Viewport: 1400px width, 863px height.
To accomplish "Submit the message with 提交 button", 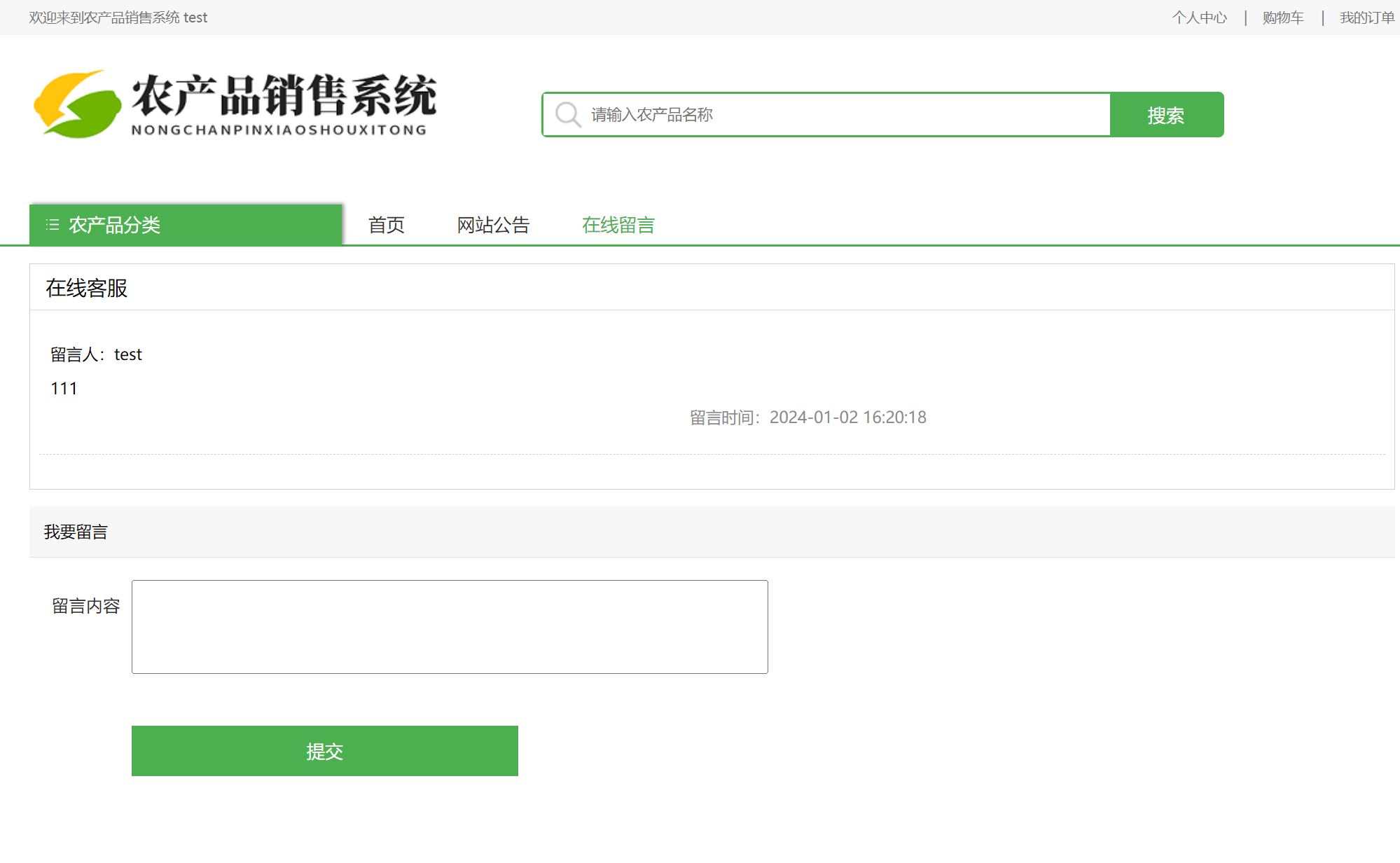I will click(324, 750).
